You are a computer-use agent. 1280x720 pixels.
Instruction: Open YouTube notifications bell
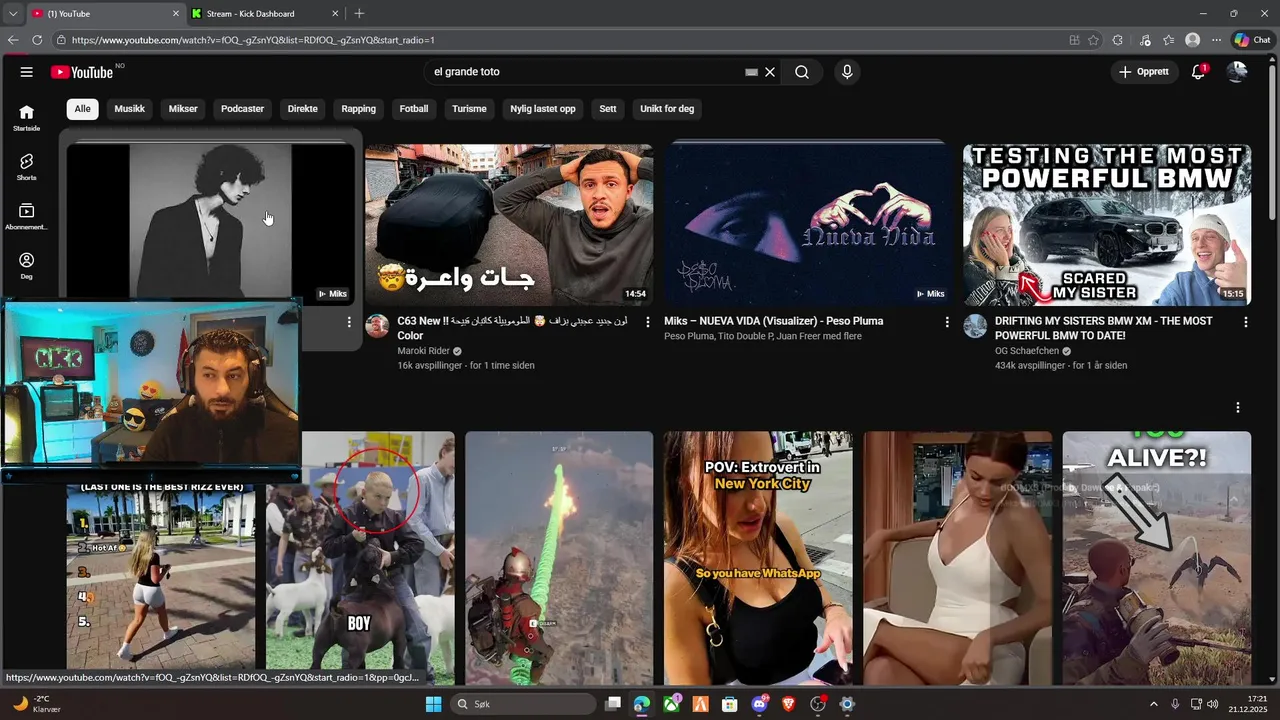(x=1198, y=72)
